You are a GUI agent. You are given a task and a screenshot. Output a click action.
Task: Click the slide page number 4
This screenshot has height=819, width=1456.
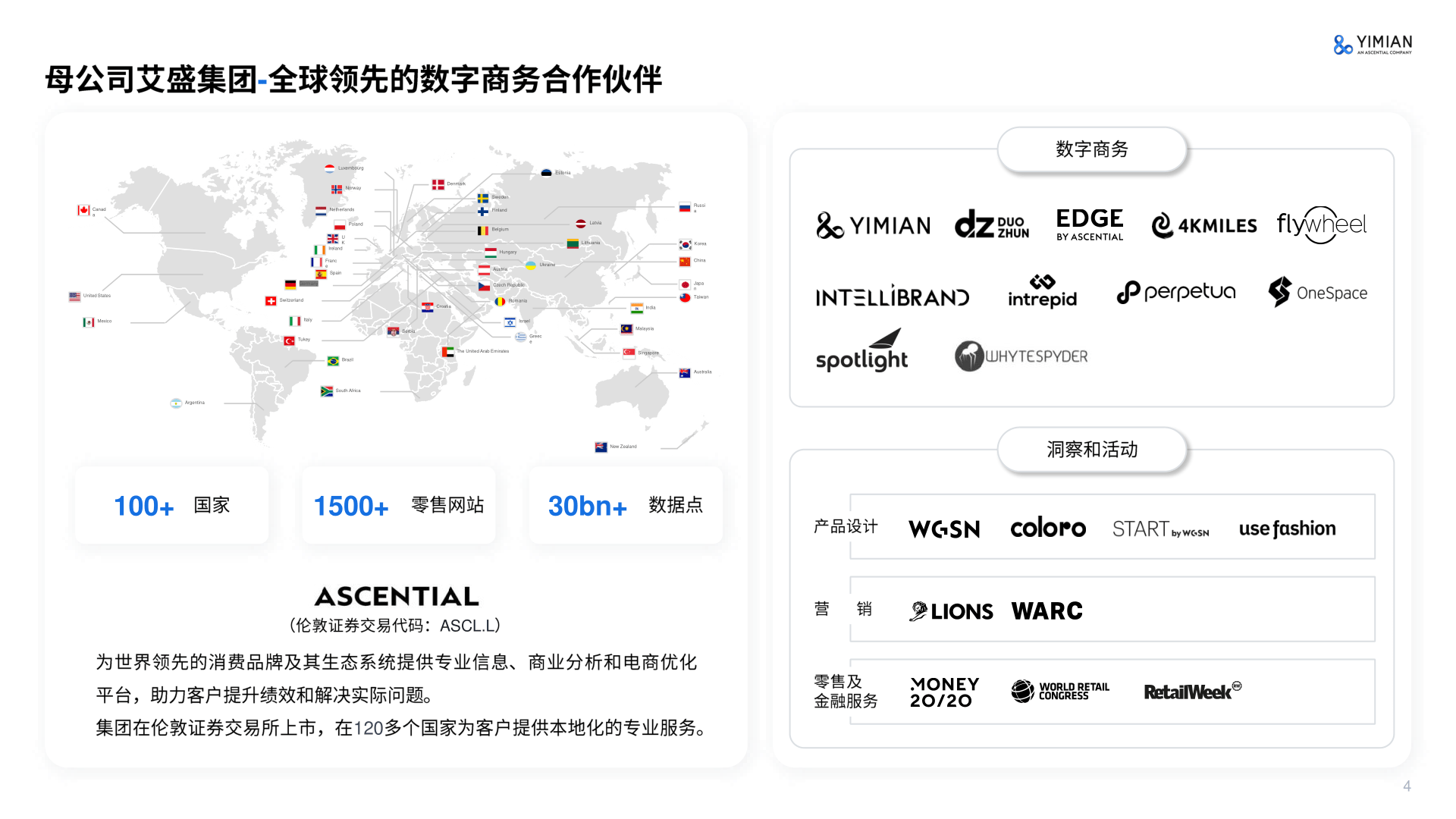click(1407, 786)
